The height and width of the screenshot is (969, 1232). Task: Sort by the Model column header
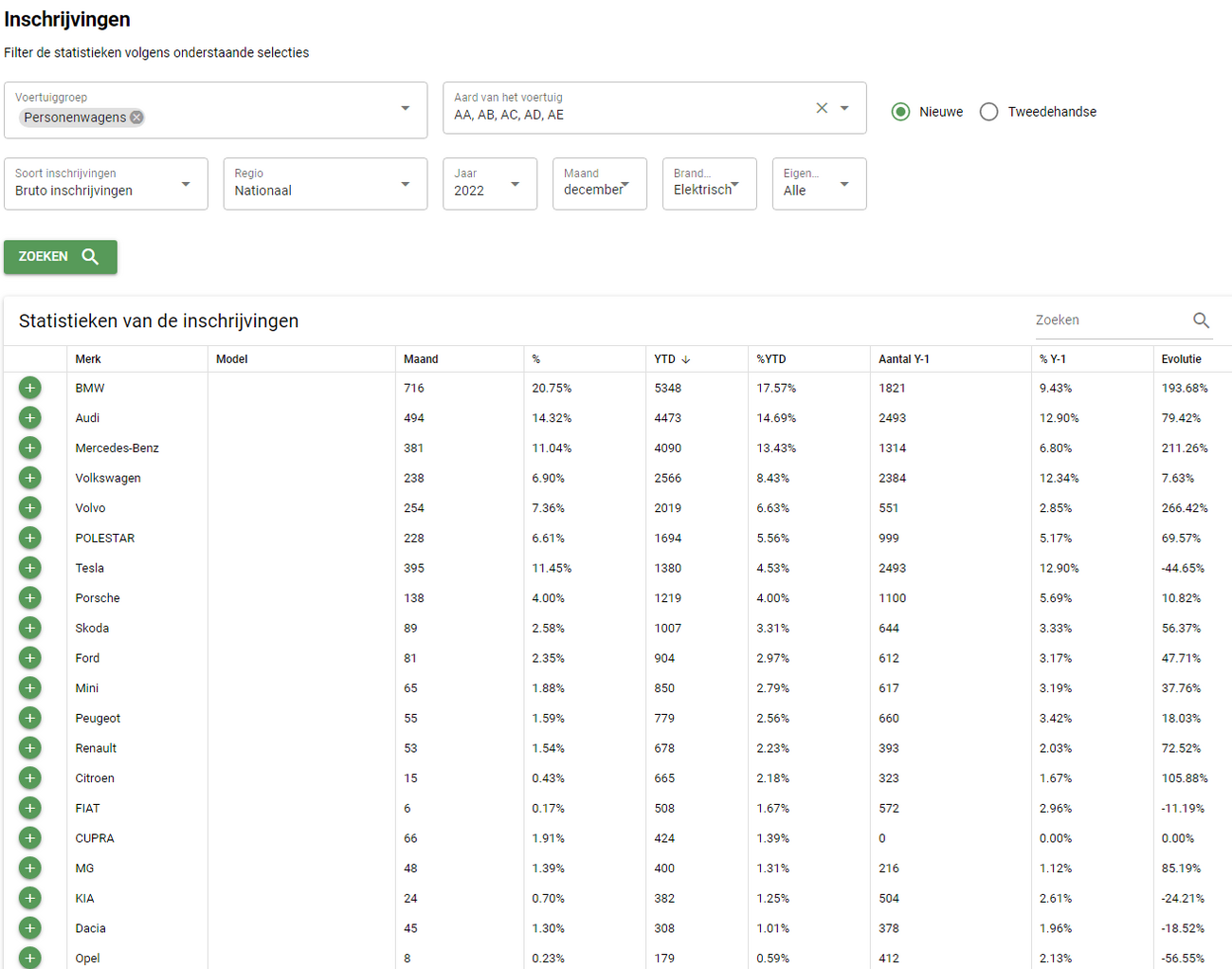point(231,359)
